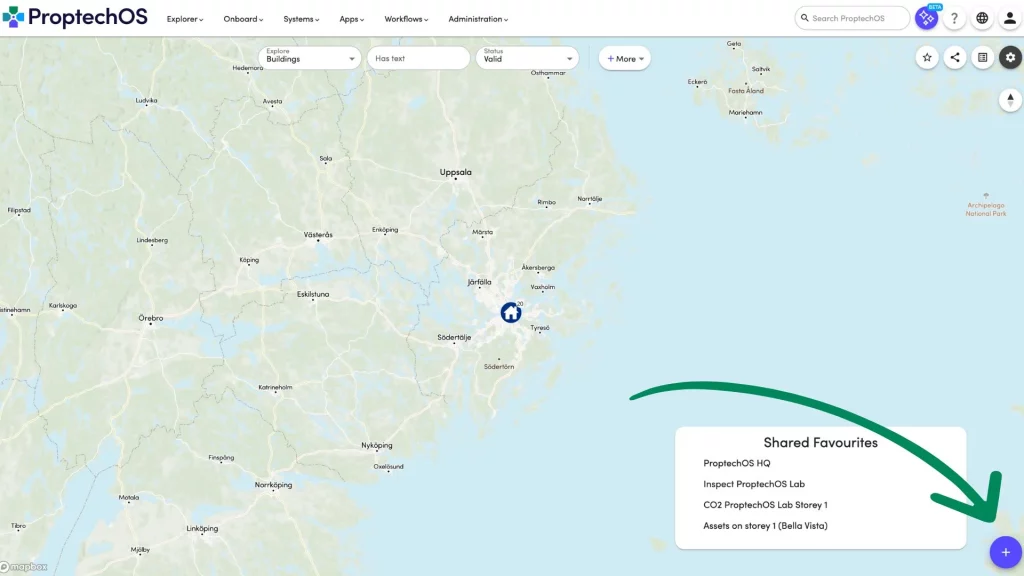The height and width of the screenshot is (576, 1024).
Task: Expand the Status Valid dropdown
Action: [x=529, y=58]
